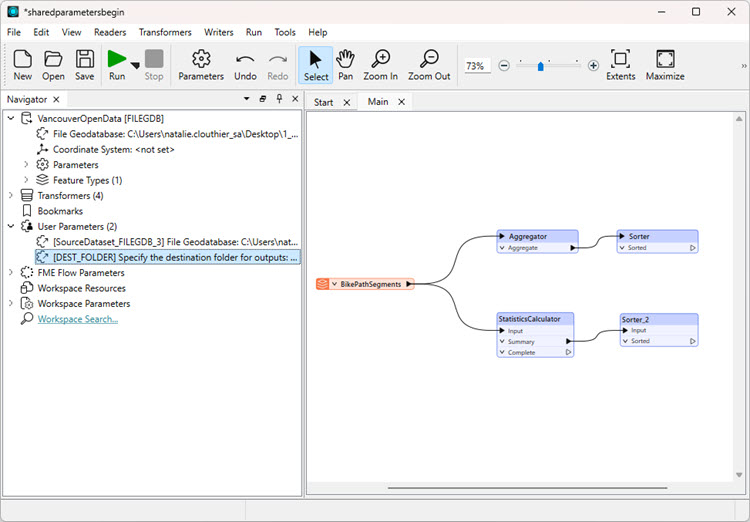750x522 pixels.
Task: Click the Zoom Out magnifier
Action: pos(429,65)
